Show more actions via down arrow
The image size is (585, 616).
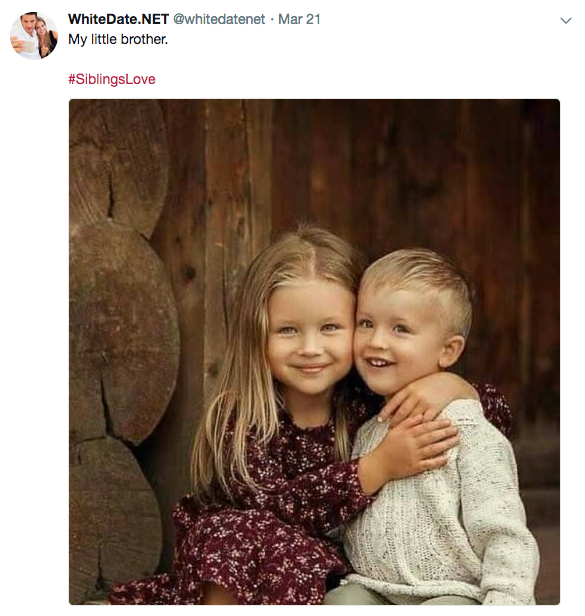565,20
